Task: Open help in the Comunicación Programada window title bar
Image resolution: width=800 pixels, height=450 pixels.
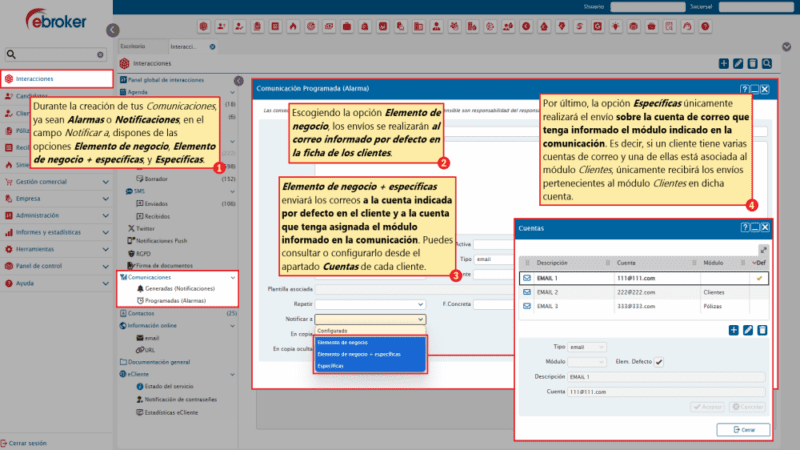Action: coord(745,89)
